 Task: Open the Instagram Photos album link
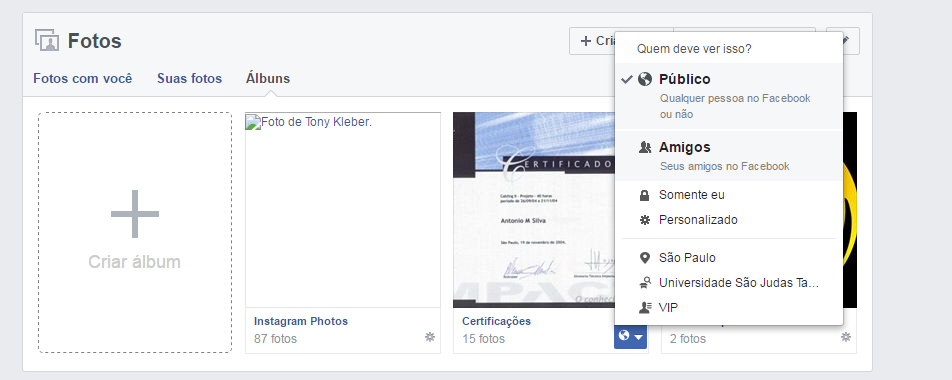click(x=301, y=321)
